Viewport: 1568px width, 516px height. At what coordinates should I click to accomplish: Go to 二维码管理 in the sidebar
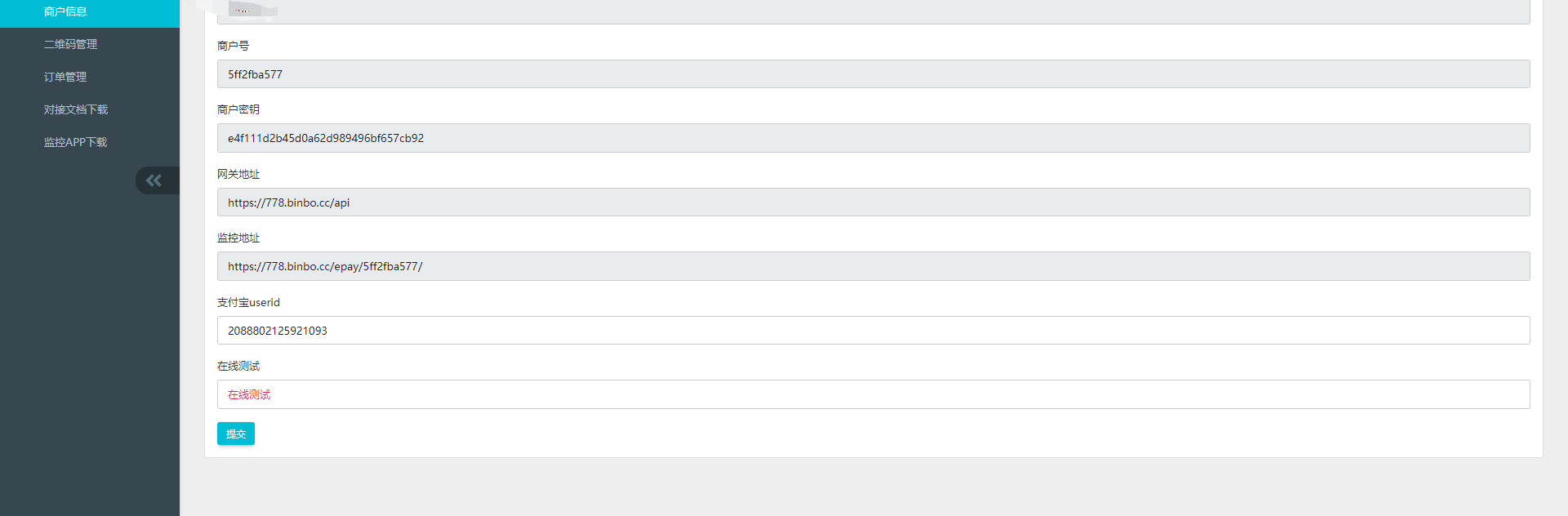pyautogui.click(x=70, y=44)
